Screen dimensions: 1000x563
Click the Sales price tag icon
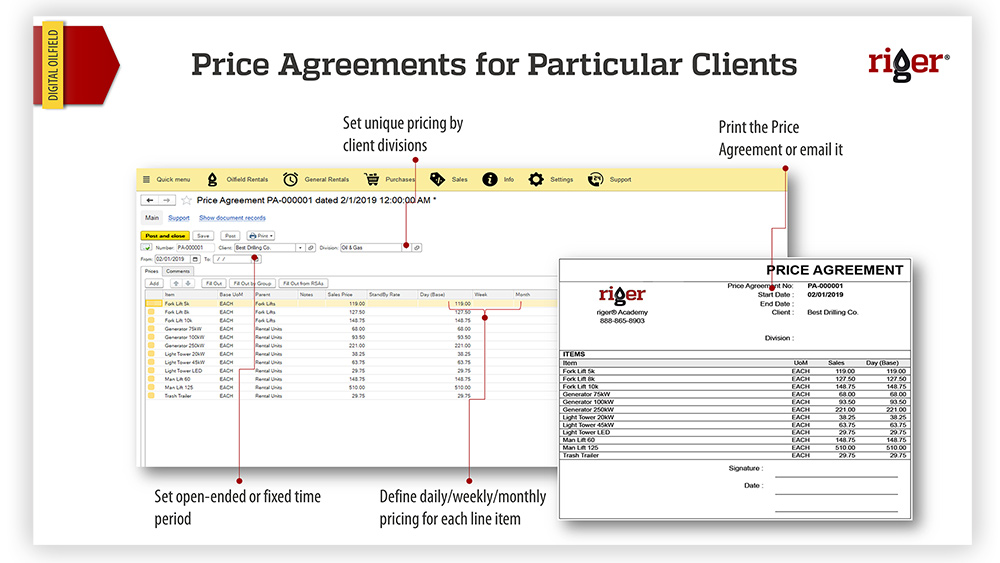[x=437, y=179]
